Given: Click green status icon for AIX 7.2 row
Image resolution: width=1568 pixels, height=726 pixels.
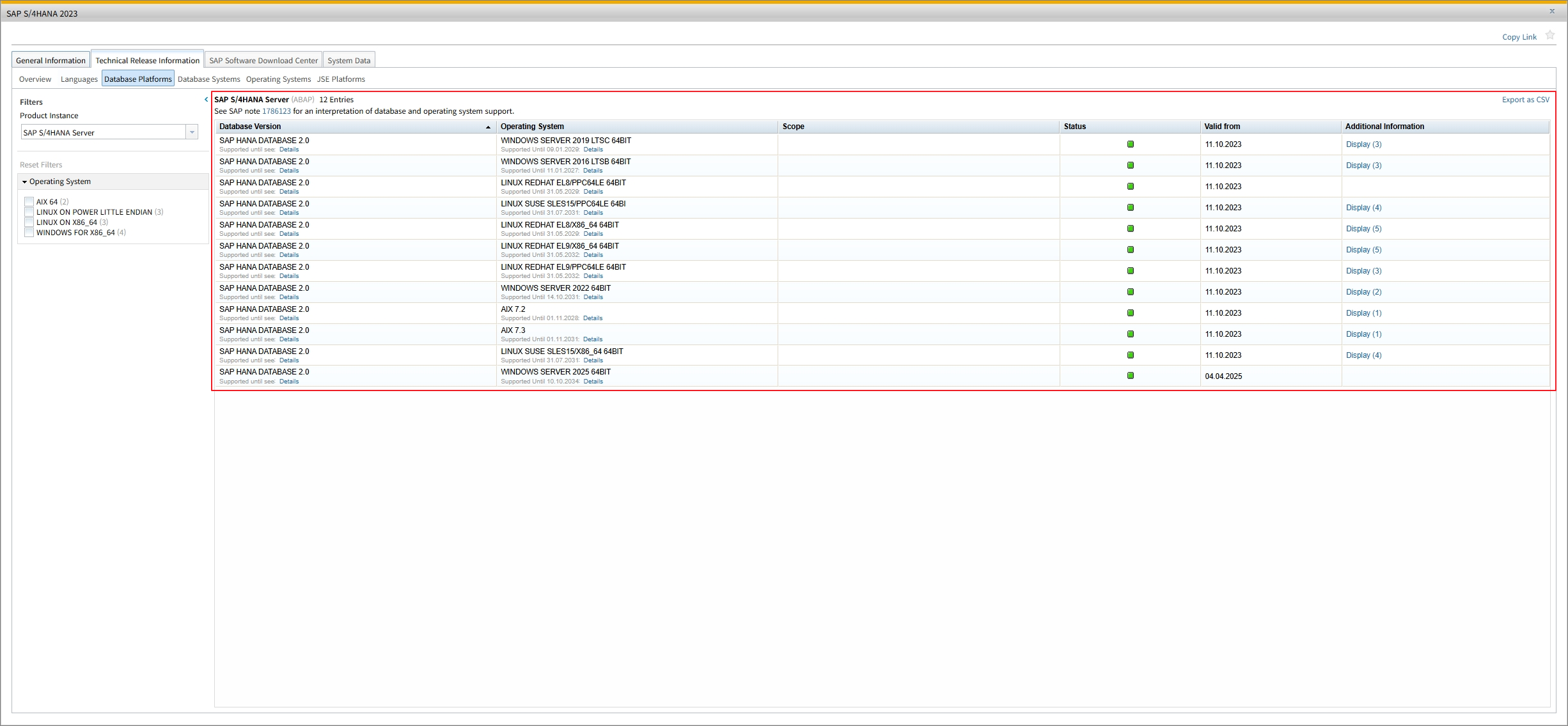Looking at the screenshot, I should [x=1131, y=313].
